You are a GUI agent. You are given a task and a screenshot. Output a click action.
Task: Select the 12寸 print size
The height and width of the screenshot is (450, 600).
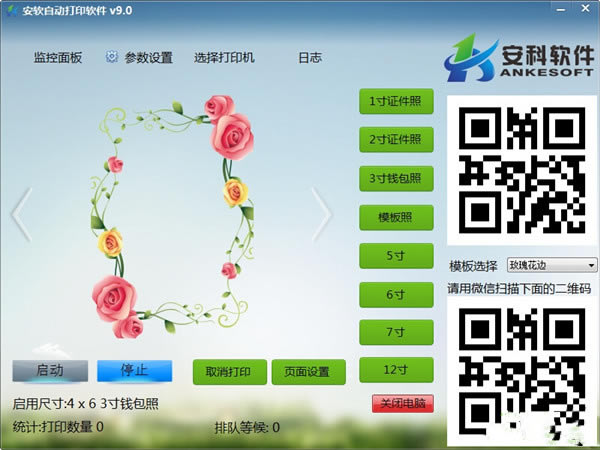click(396, 370)
